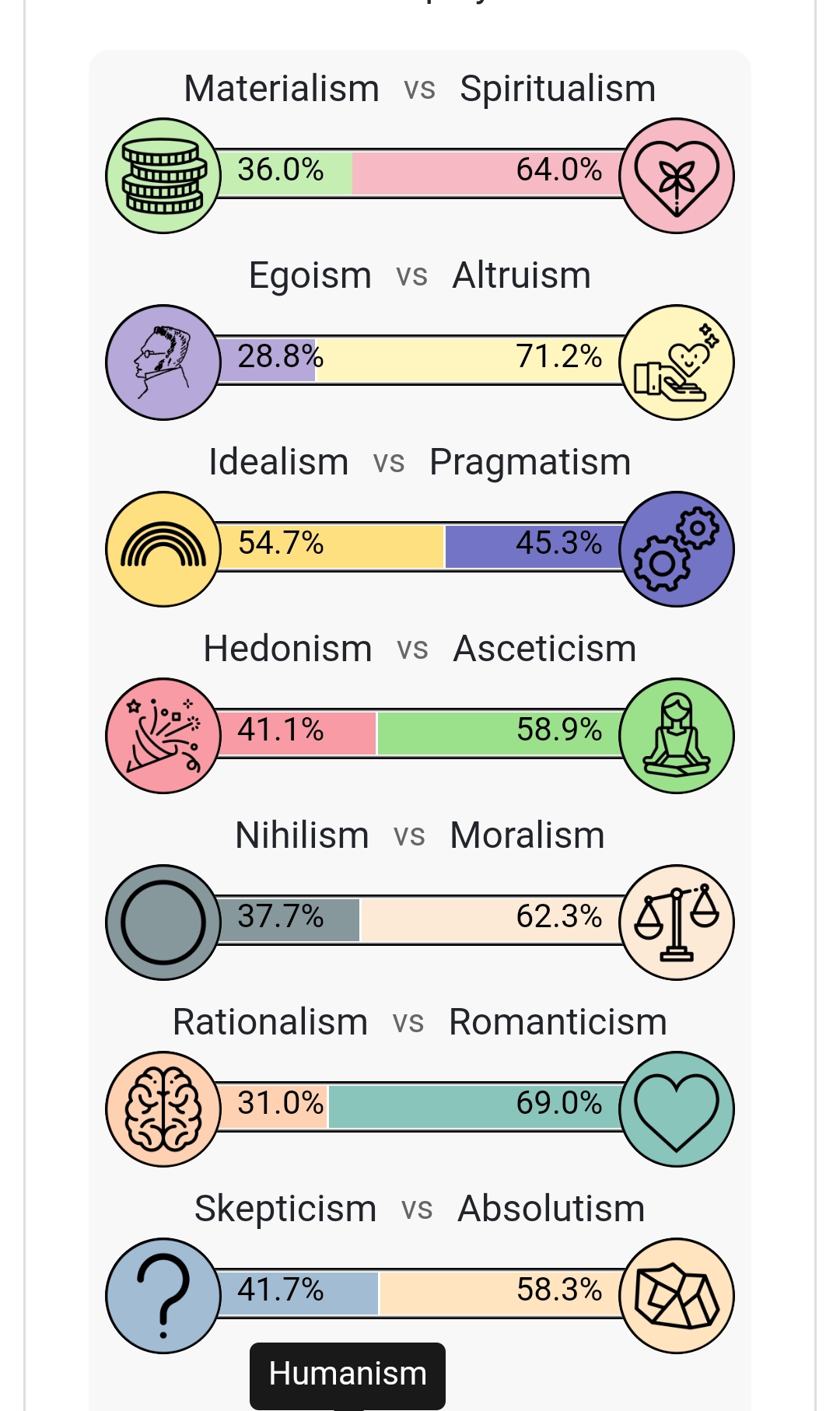
Task: Tap the Altruism hand heart icon
Action: [x=677, y=362]
